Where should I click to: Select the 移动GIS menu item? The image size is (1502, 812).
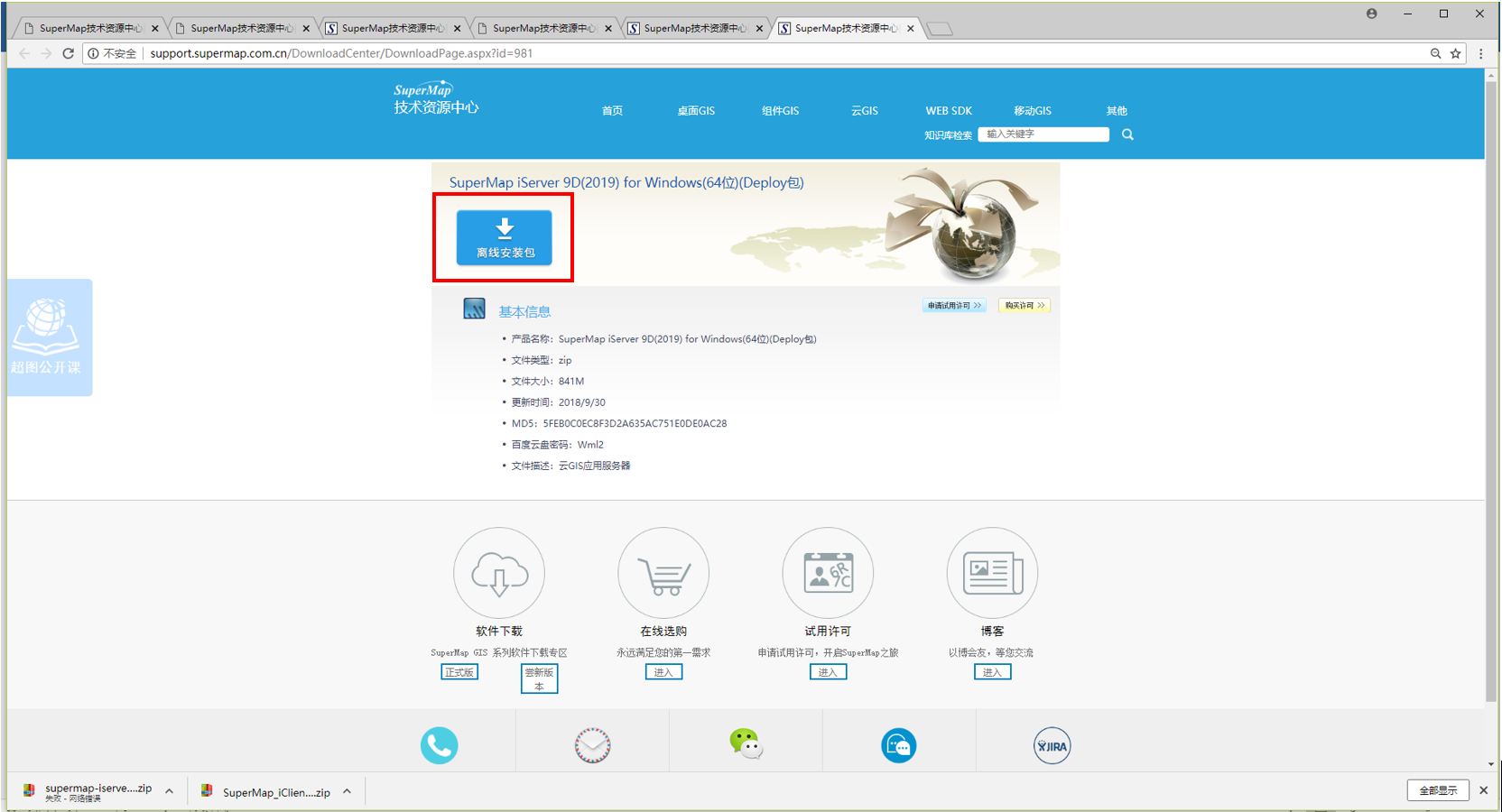click(x=1033, y=111)
